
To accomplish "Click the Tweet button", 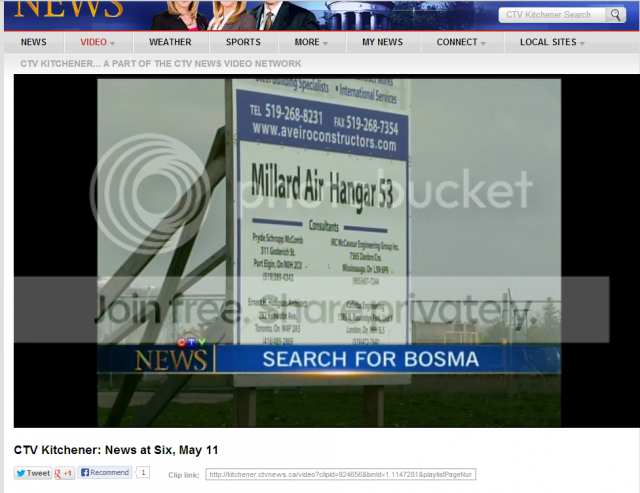I will tap(33, 473).
